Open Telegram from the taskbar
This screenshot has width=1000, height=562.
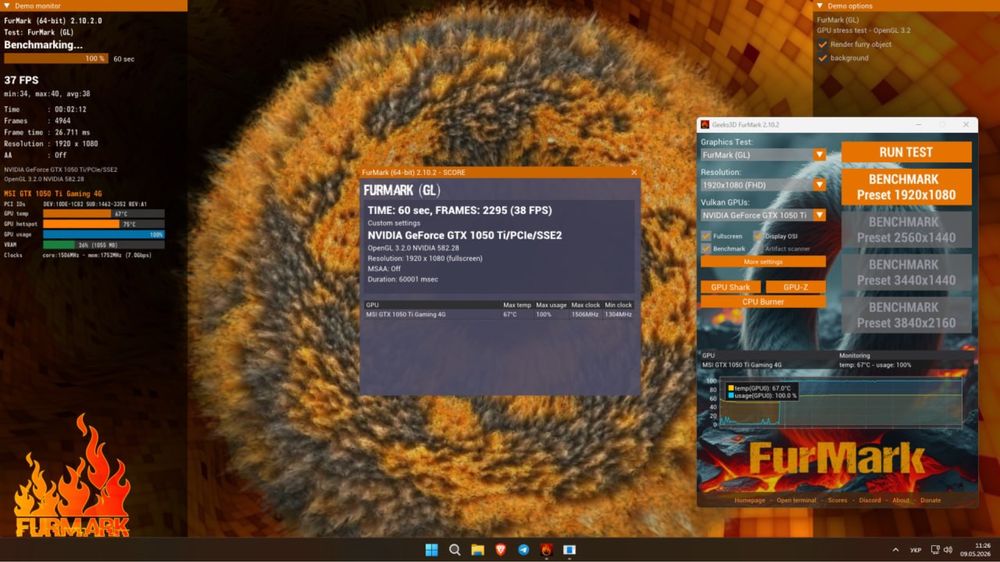pyautogui.click(x=524, y=550)
